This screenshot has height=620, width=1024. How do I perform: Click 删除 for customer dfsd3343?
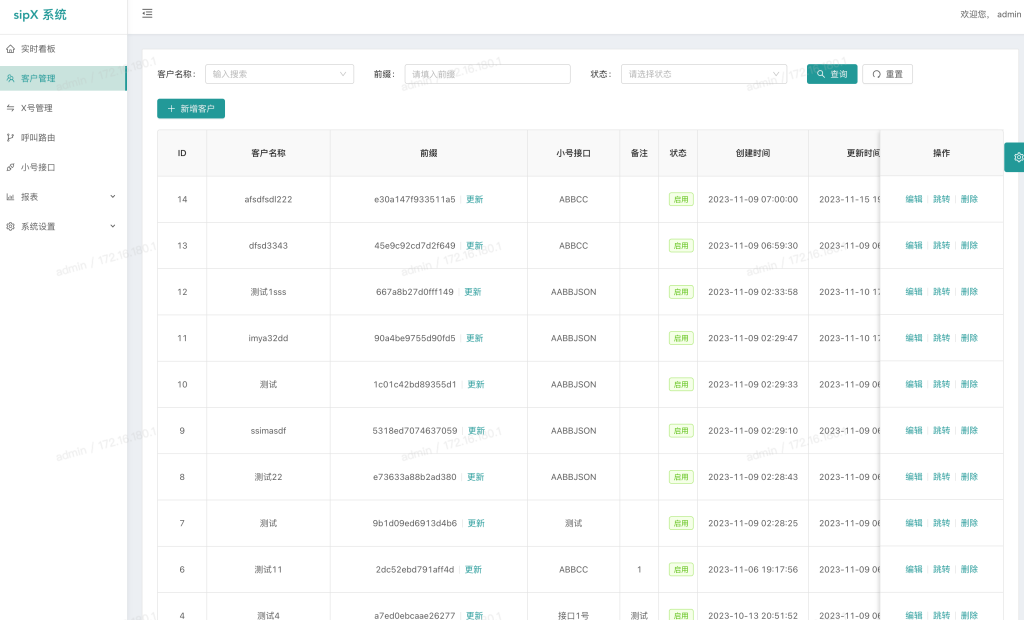click(x=969, y=246)
